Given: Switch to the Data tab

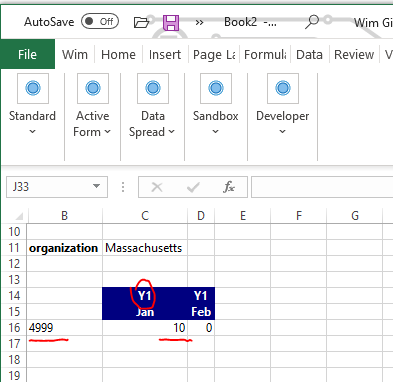Looking at the screenshot, I should click(x=309, y=54).
